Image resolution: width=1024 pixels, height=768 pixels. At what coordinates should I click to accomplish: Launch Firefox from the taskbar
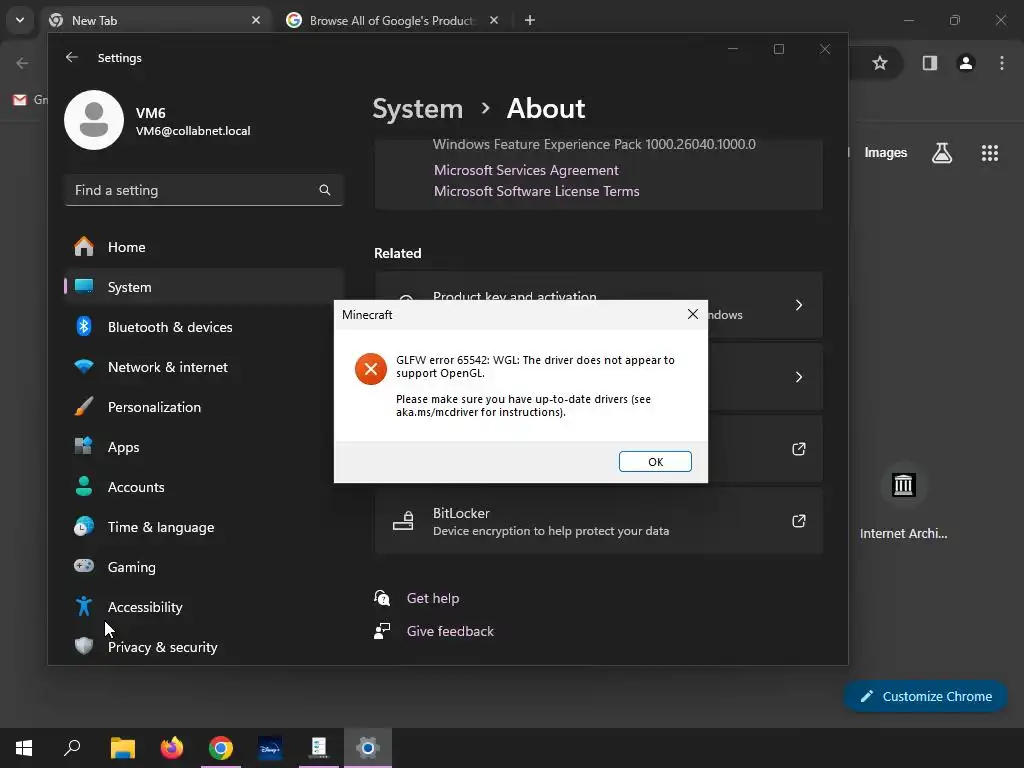tap(172, 748)
